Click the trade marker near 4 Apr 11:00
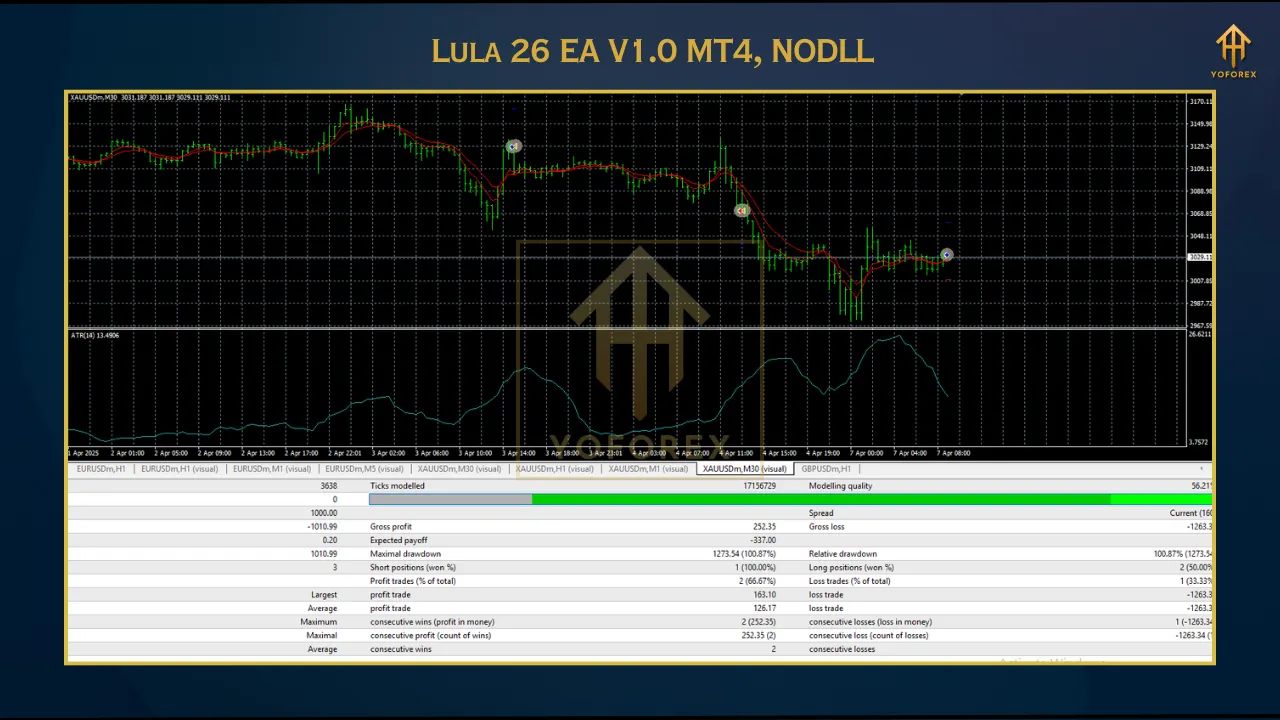 point(741,211)
